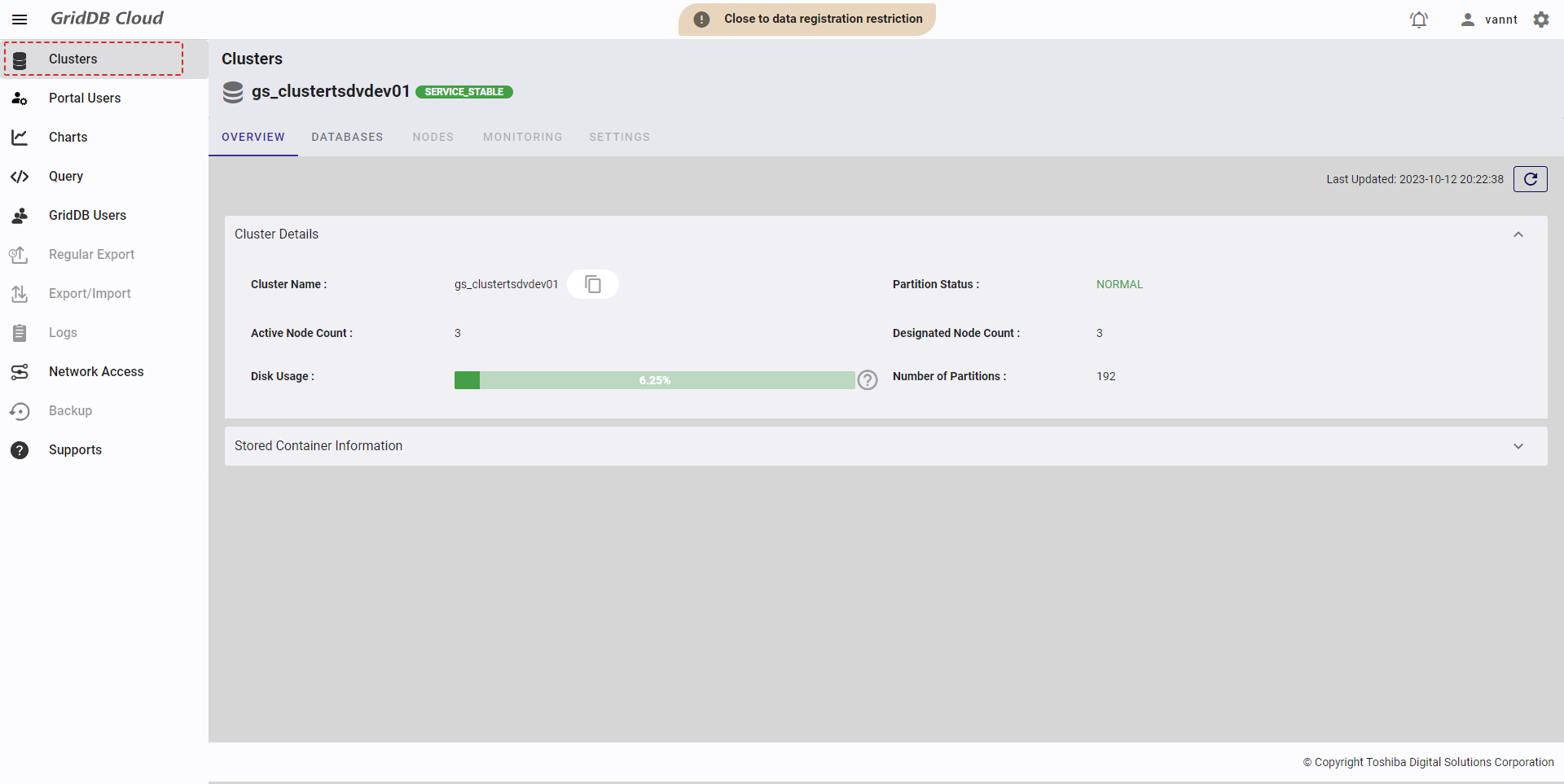Click the Backup restore icon
The width and height of the screenshot is (1564, 784).
click(x=20, y=411)
